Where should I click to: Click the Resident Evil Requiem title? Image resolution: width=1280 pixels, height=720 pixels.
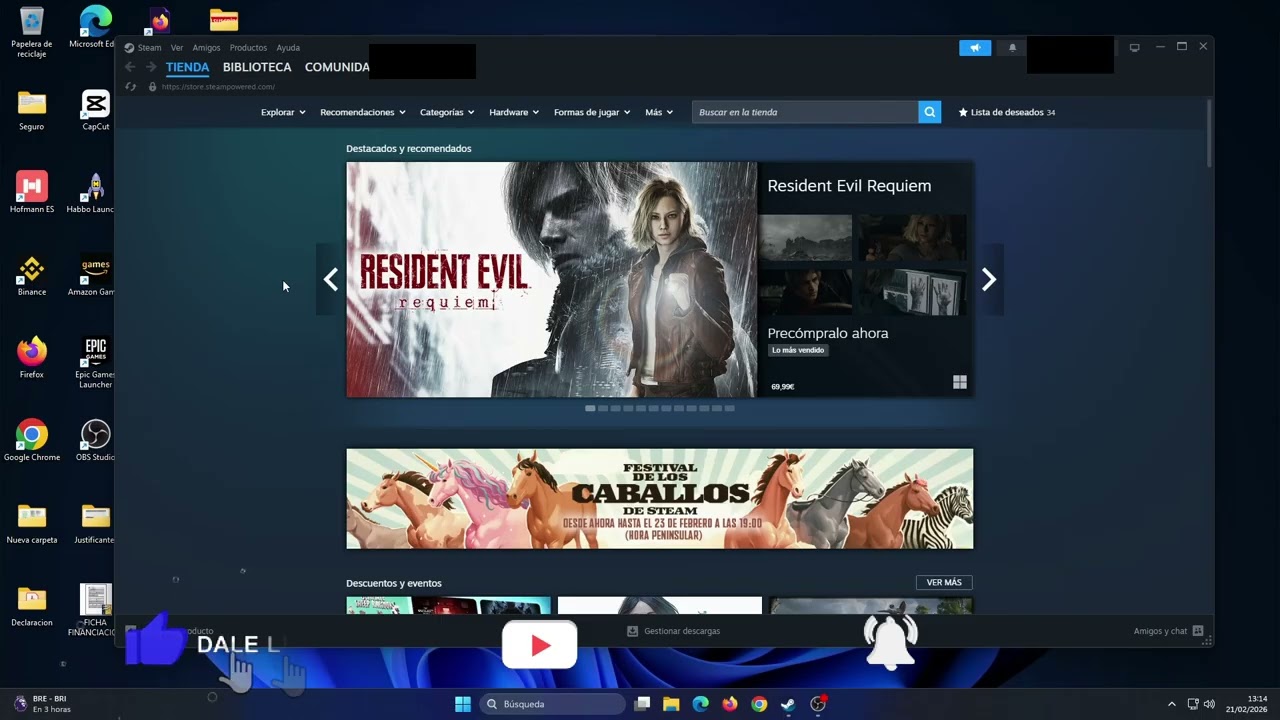coord(849,186)
